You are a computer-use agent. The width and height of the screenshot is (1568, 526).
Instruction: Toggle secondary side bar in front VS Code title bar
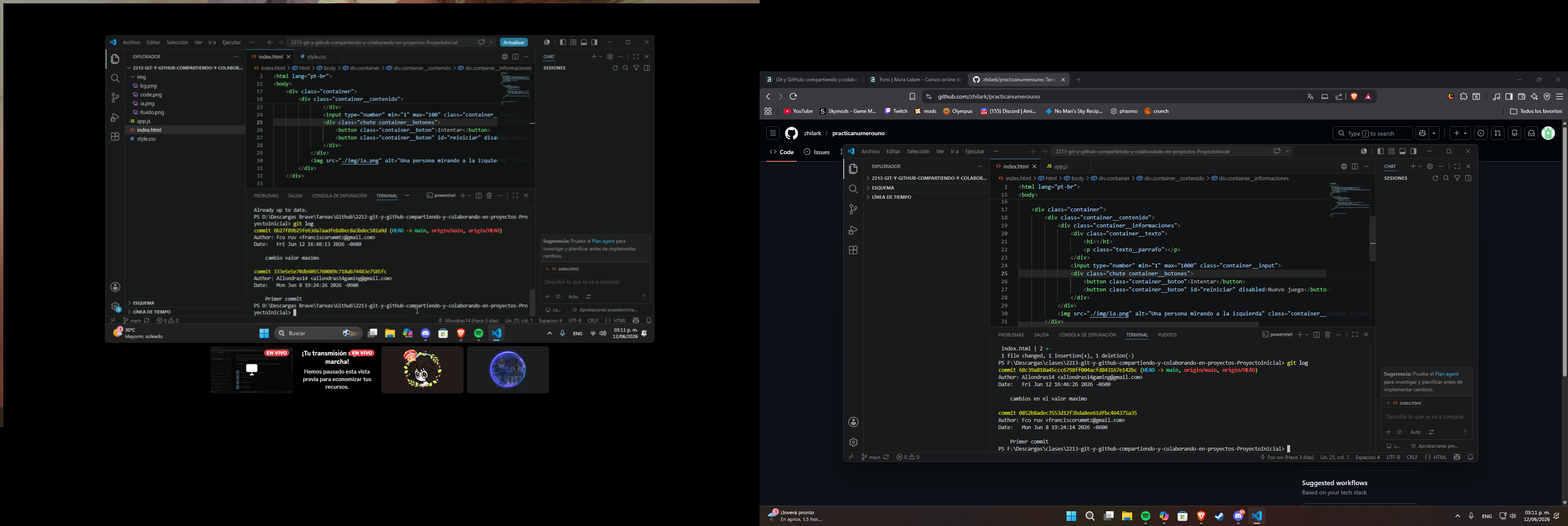click(x=1413, y=152)
